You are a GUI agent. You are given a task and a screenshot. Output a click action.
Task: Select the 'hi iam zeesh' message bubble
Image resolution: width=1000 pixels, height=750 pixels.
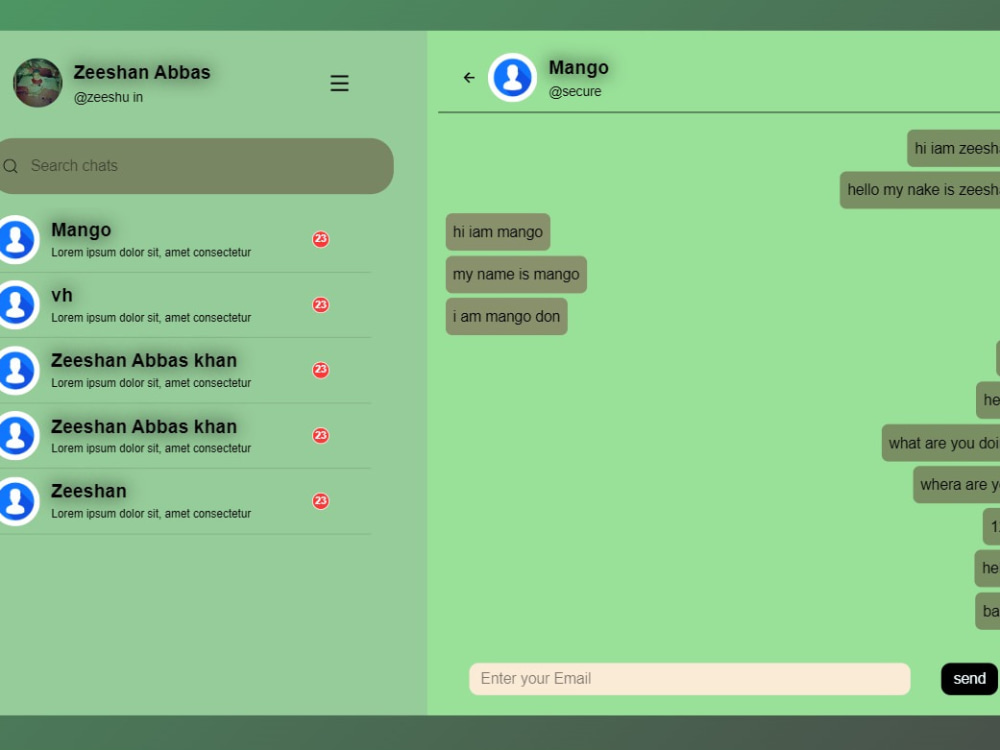point(953,149)
